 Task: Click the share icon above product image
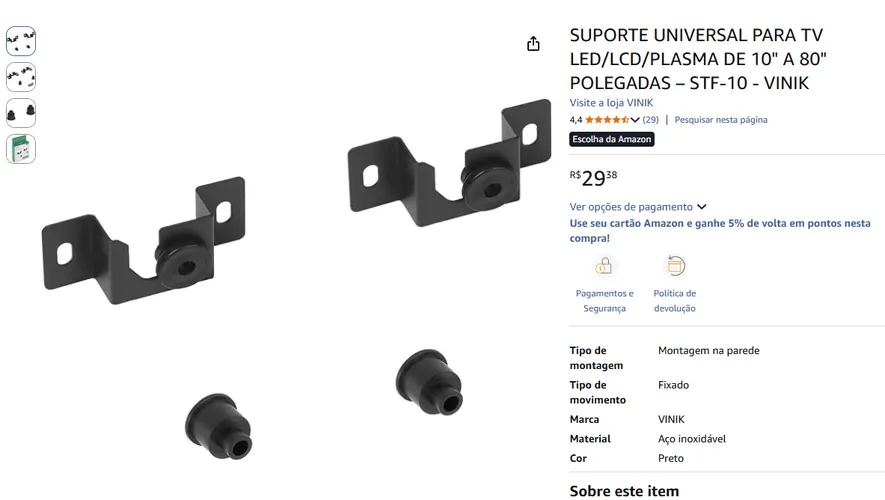[x=533, y=43]
